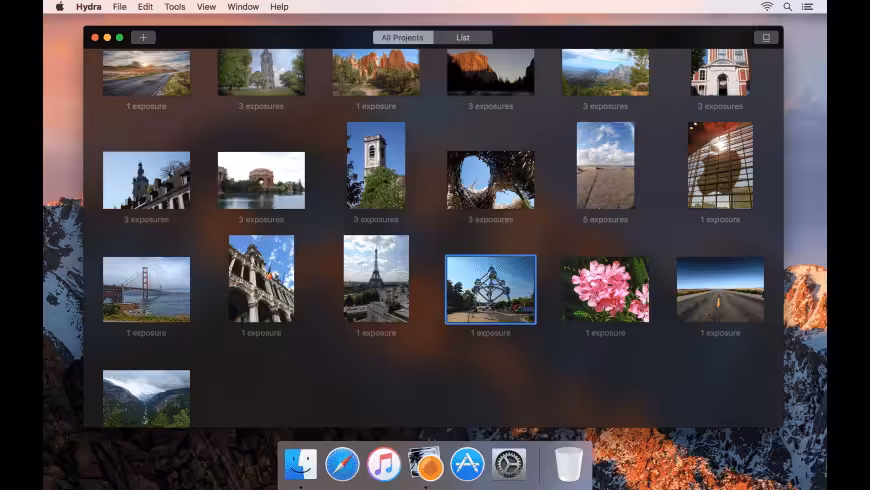This screenshot has height=490, width=870.
Task: Select the cloudy mountain valley thumbnail
Action: [146, 398]
